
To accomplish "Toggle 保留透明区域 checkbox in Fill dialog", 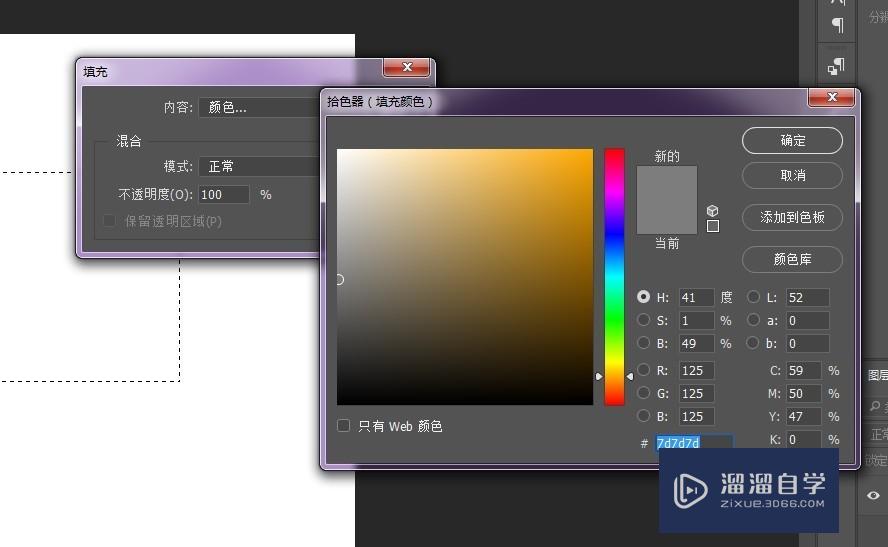I will pos(110,221).
